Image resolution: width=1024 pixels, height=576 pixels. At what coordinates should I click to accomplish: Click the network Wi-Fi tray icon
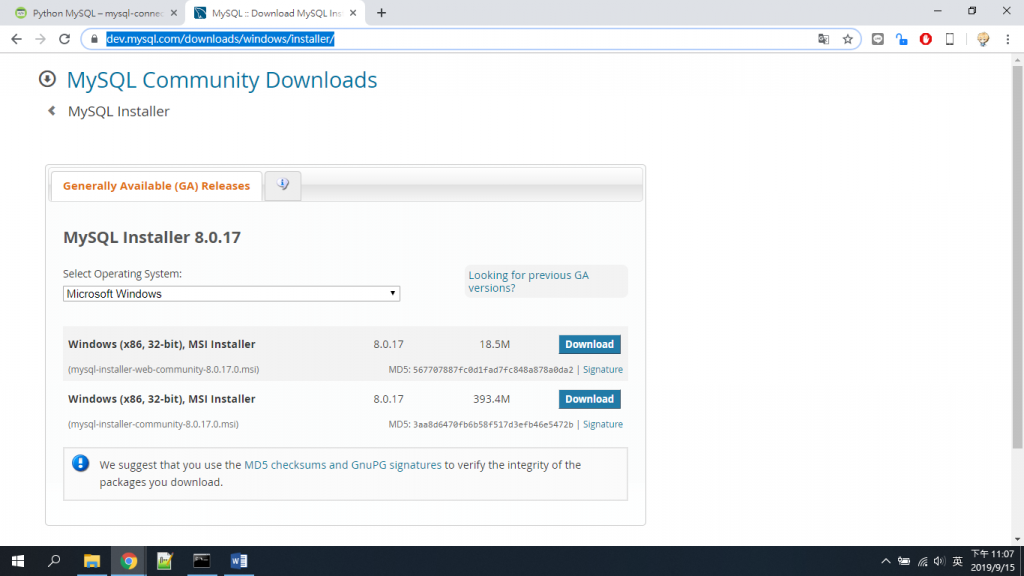pos(922,562)
